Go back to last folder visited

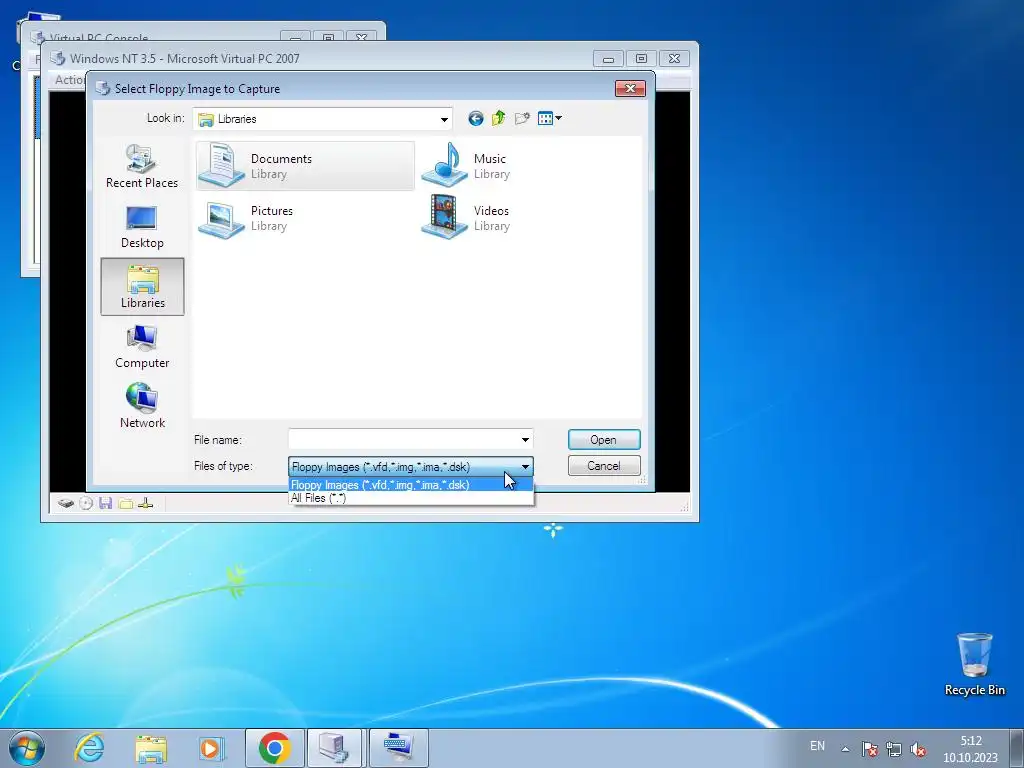coord(475,118)
